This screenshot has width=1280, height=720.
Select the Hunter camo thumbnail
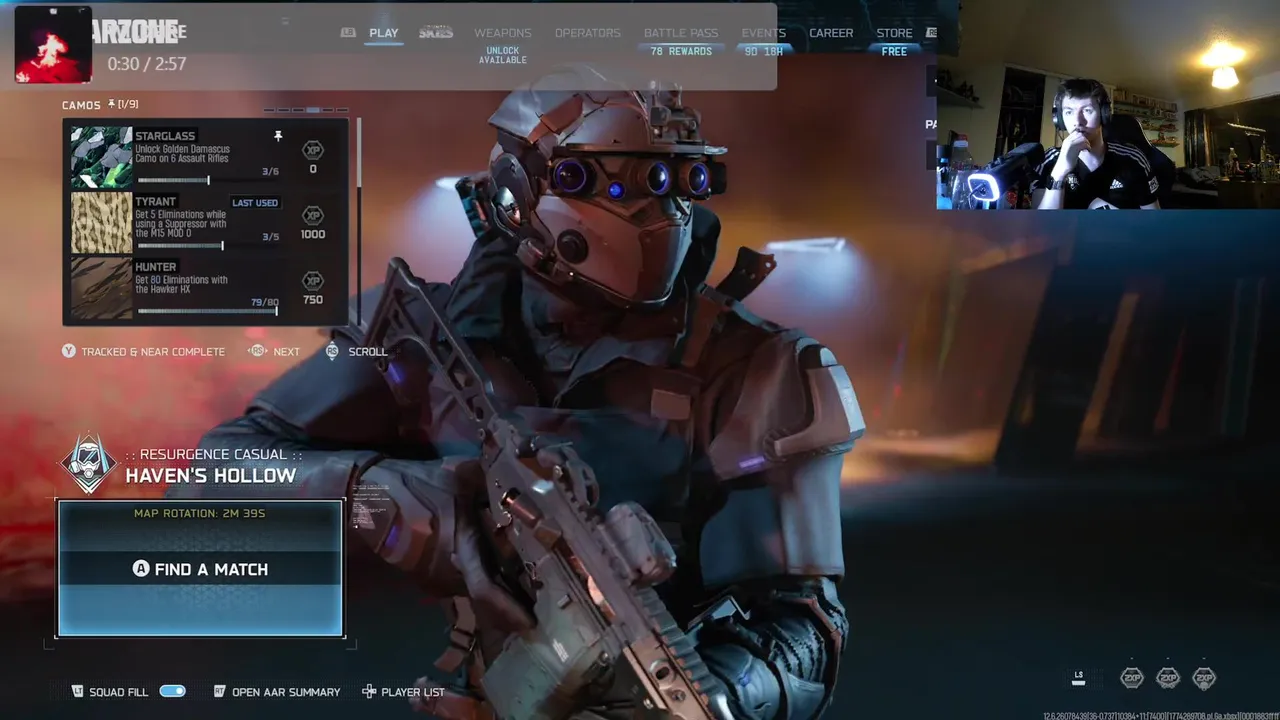pos(101,289)
